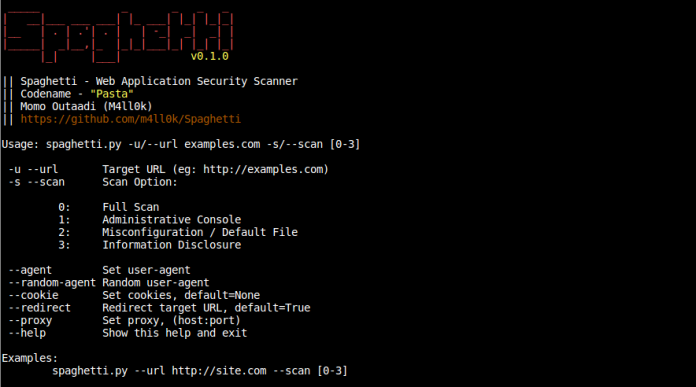This screenshot has height=387, width=696.
Task: Click the Information Disclosure scan option
Action: pos(150,245)
